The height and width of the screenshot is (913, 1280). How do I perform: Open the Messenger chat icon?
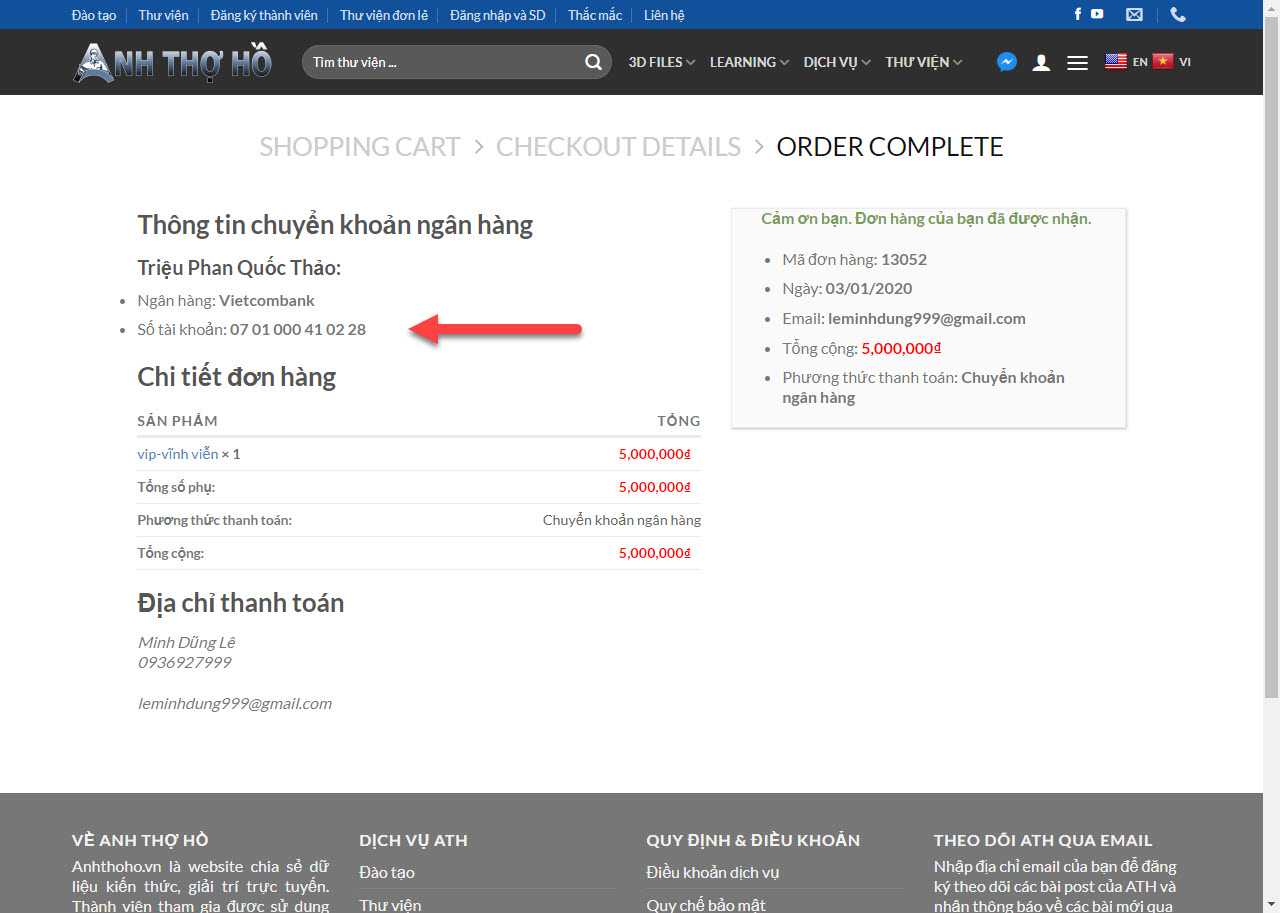pyautogui.click(x=1007, y=62)
